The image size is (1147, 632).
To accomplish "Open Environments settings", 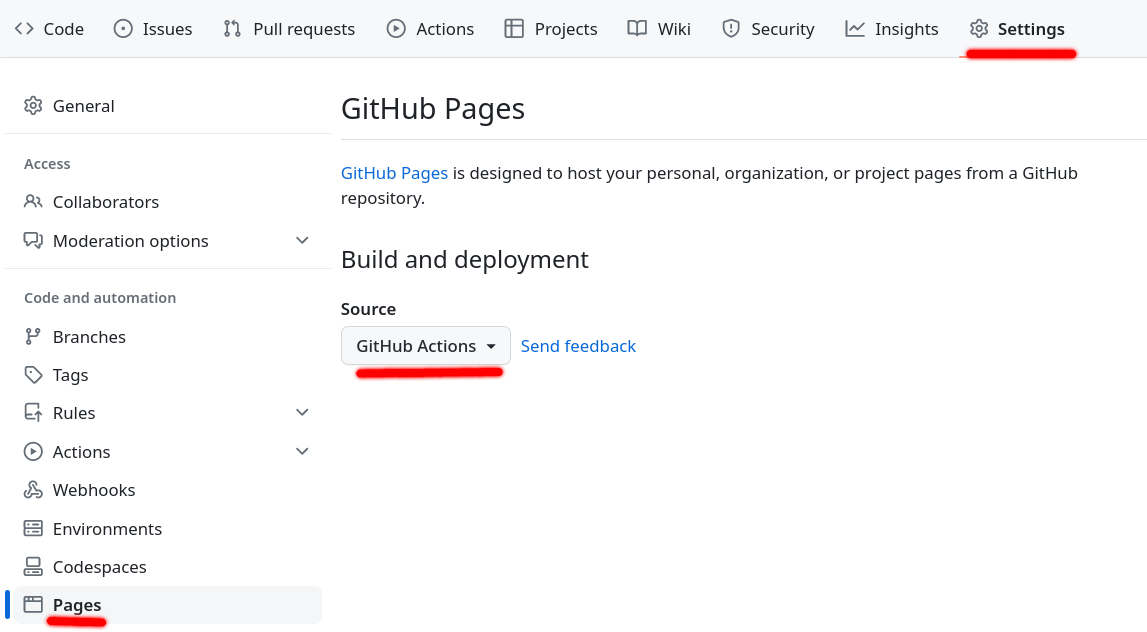I will (168, 528).
